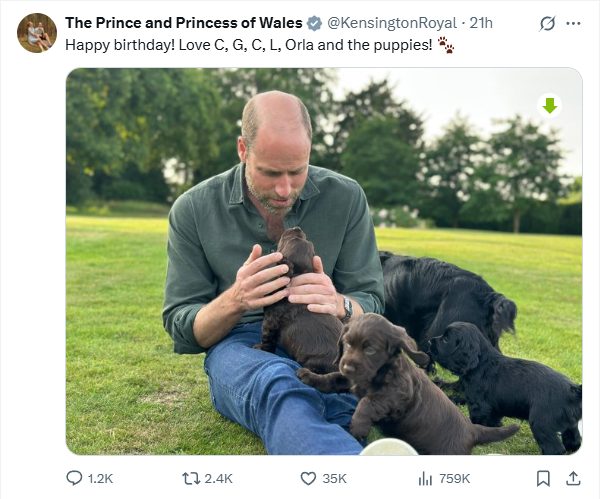Bookmark this post
Screen dimensions: 601x499
click(x=543, y=478)
